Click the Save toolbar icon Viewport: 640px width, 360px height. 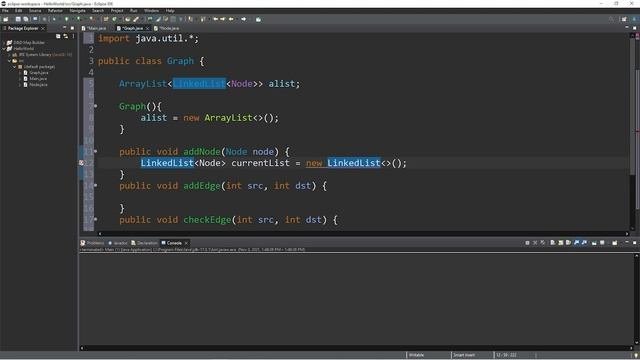(18, 19)
